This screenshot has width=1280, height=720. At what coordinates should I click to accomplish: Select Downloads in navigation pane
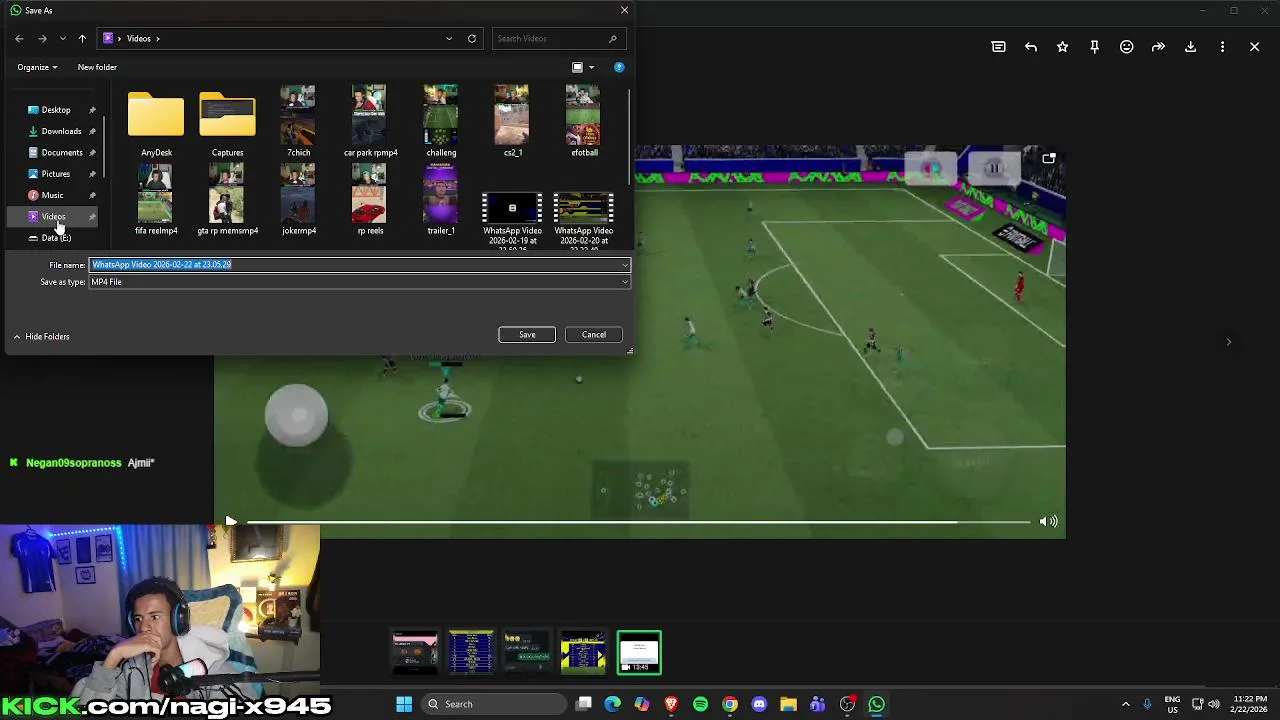point(61,131)
